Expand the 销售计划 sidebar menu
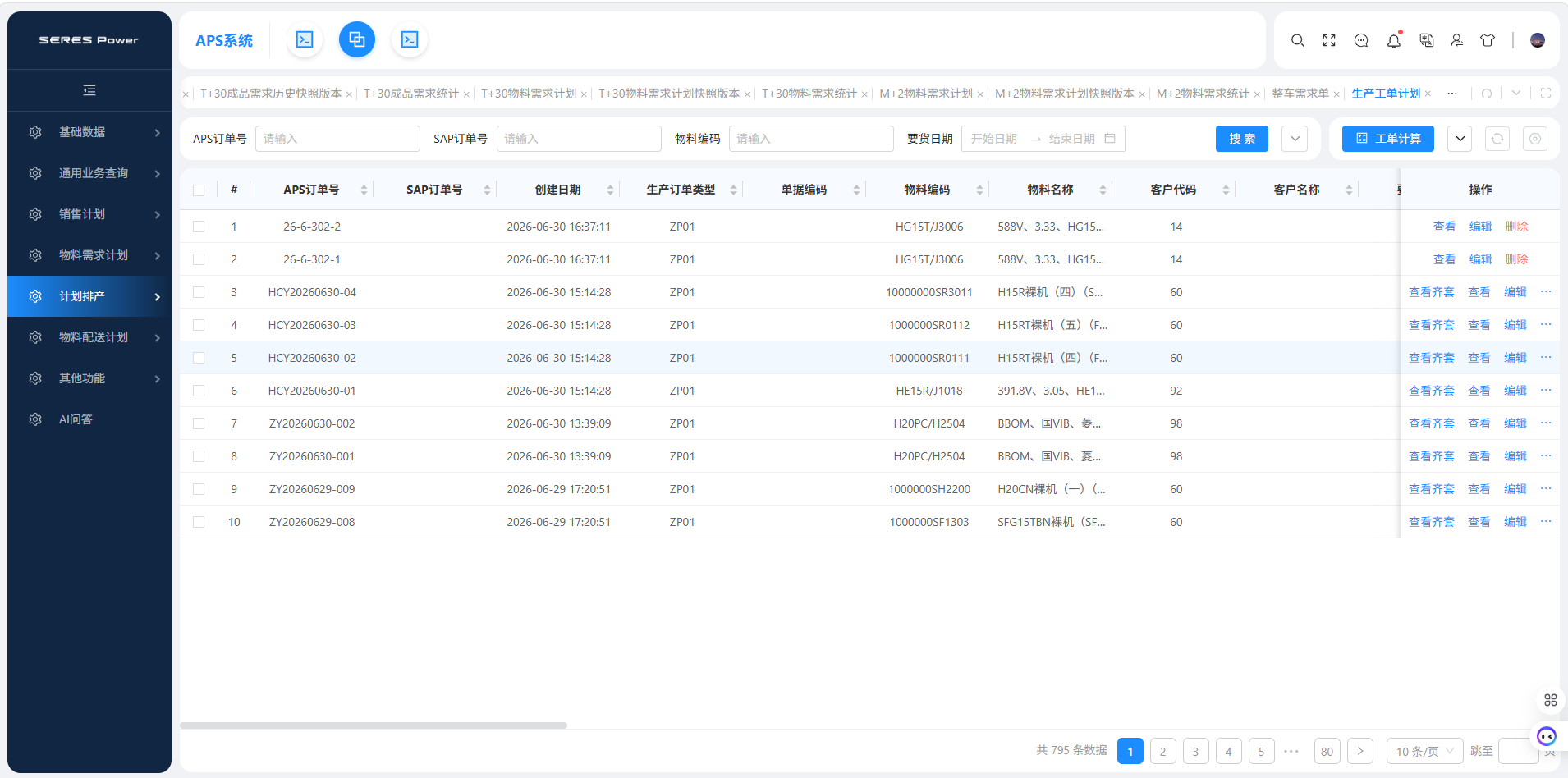 (x=89, y=214)
